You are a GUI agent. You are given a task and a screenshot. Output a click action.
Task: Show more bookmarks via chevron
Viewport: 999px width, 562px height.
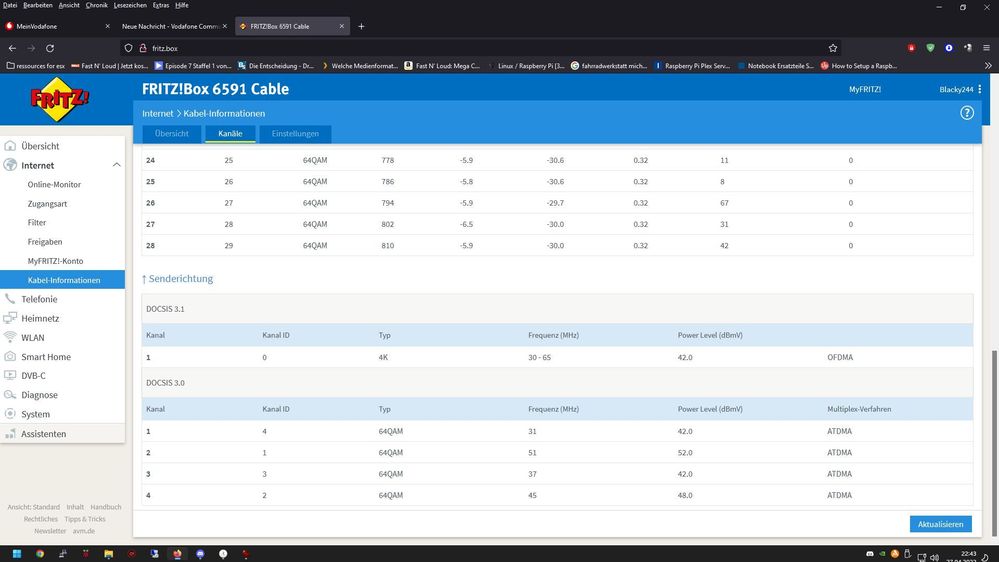pyautogui.click(x=988, y=66)
